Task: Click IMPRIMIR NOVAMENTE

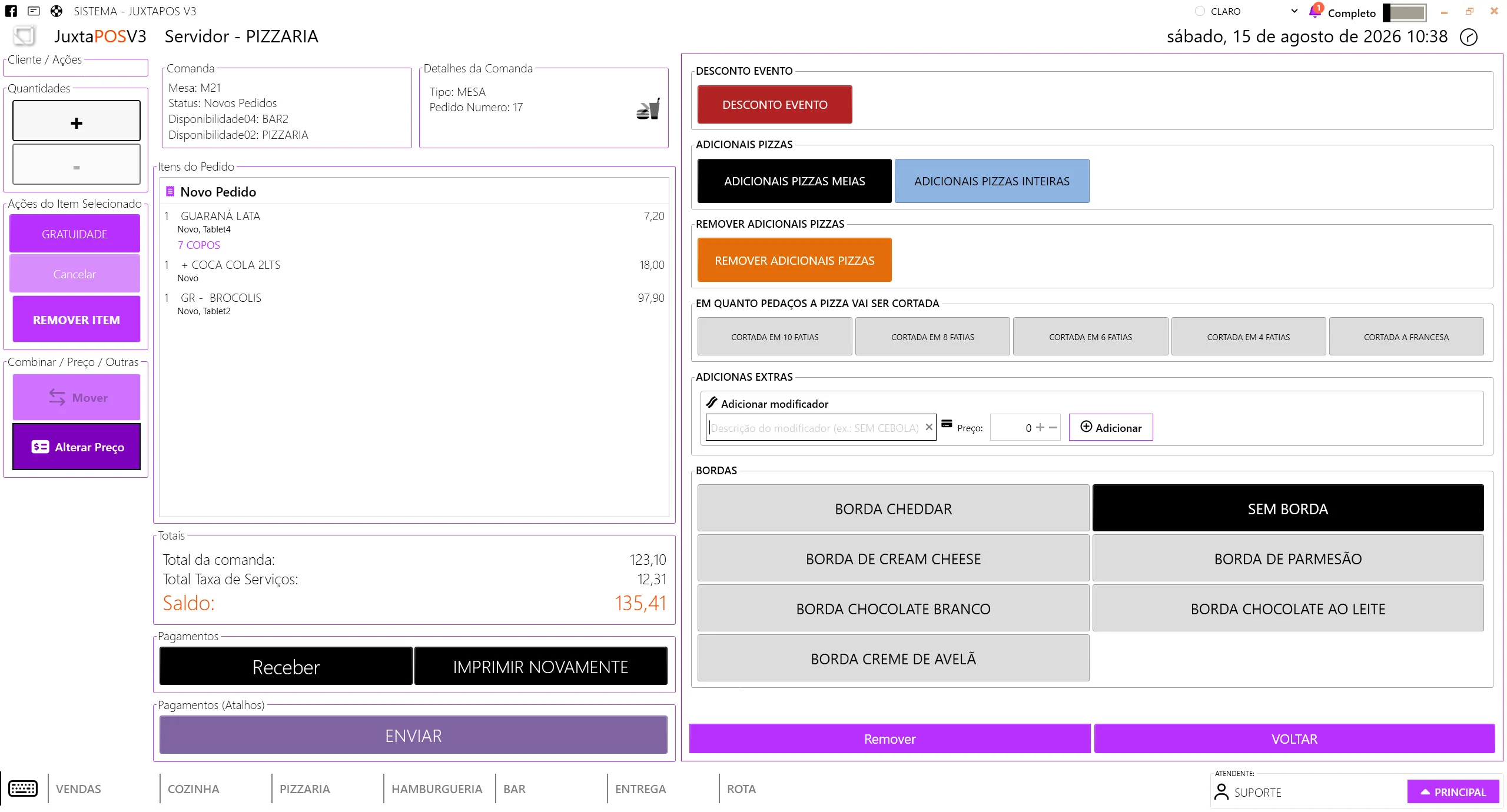Action: pos(541,666)
